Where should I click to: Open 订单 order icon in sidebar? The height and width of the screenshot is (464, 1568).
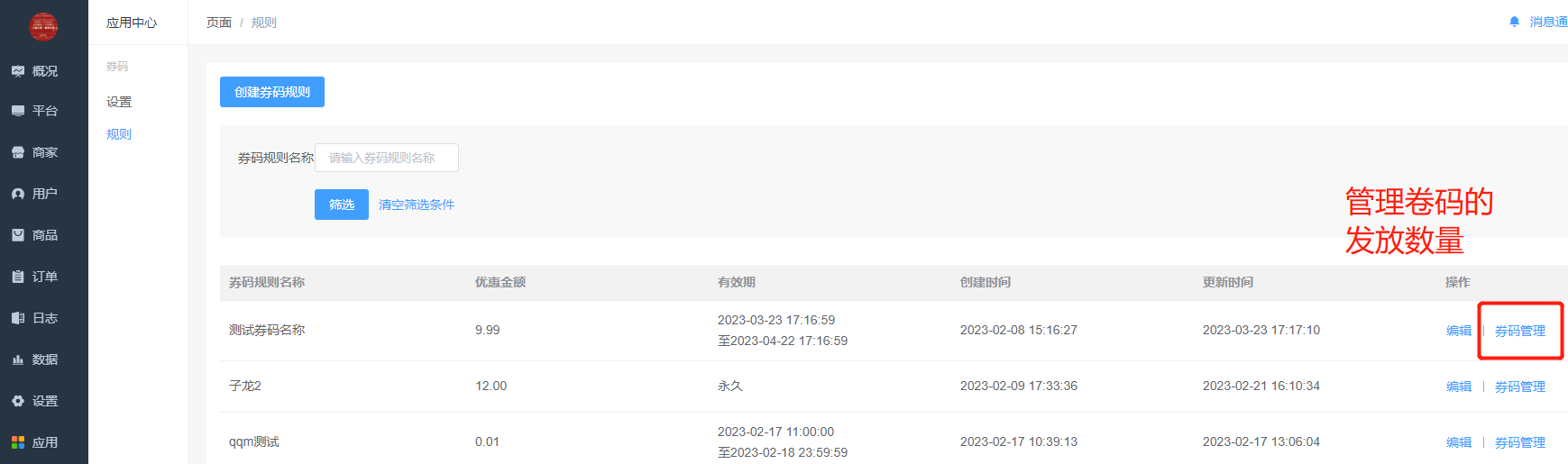click(18, 277)
